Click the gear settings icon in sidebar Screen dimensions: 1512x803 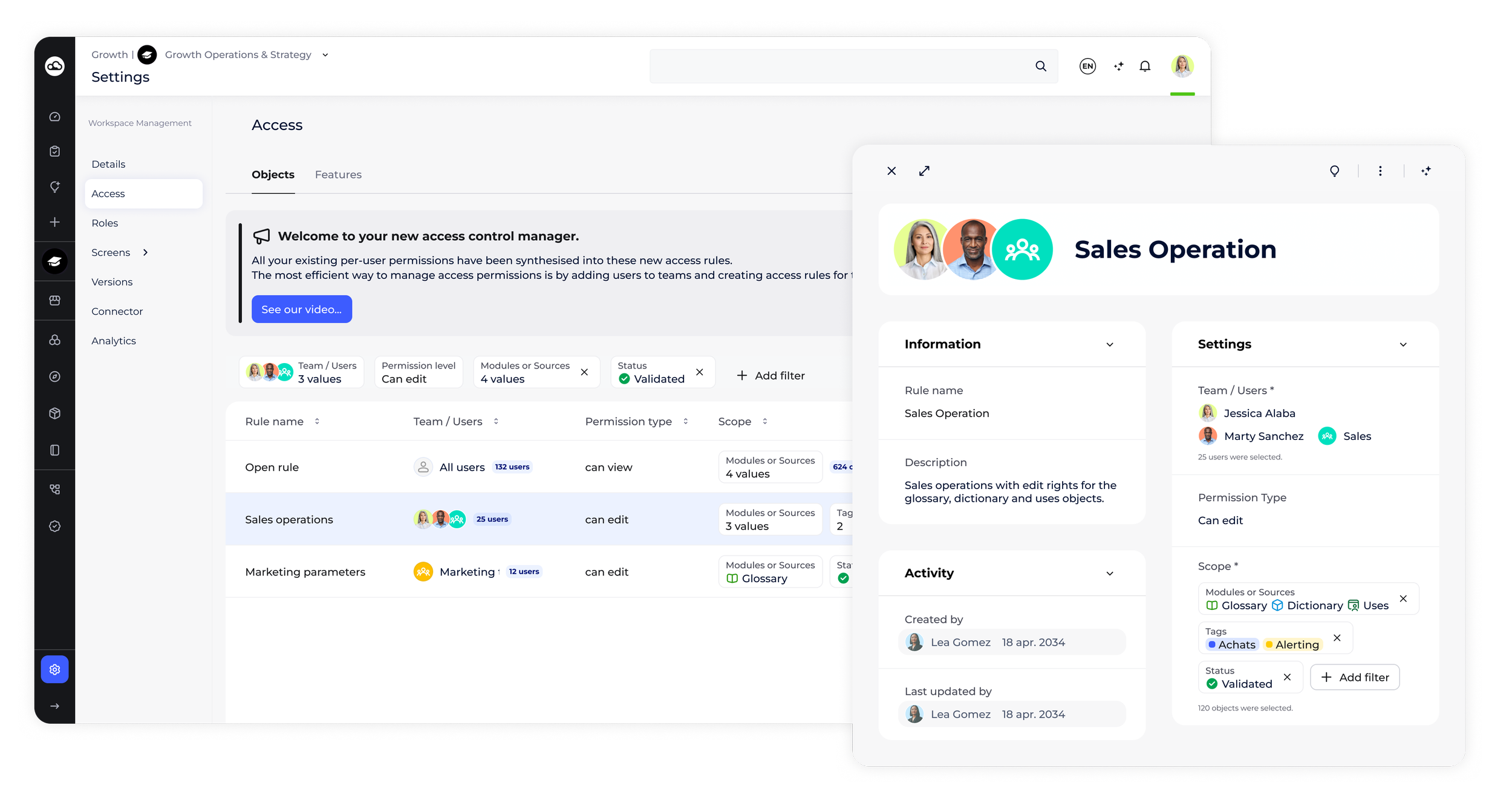(x=54, y=669)
